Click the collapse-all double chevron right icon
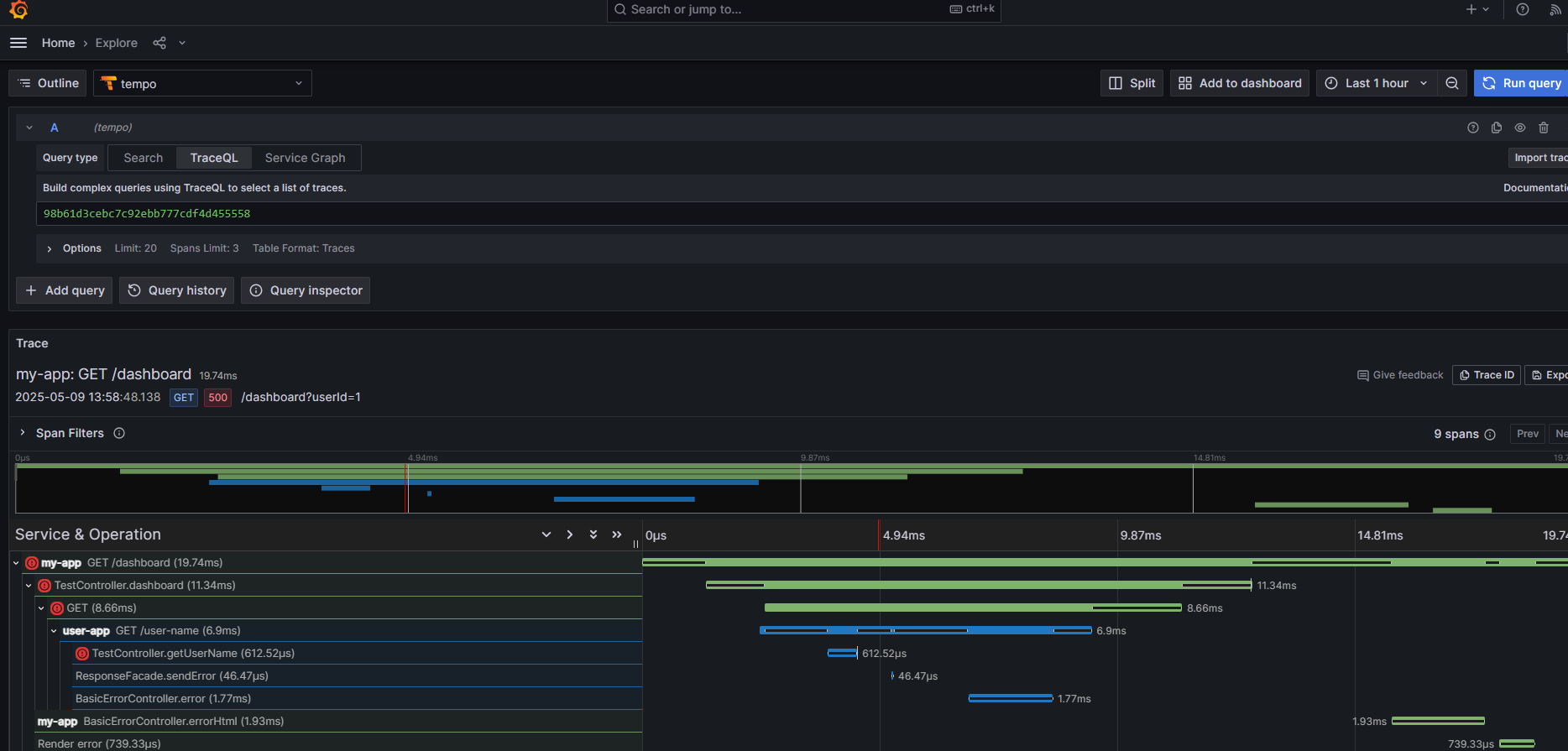Viewport: 1568px width, 751px height. pyautogui.click(x=617, y=535)
